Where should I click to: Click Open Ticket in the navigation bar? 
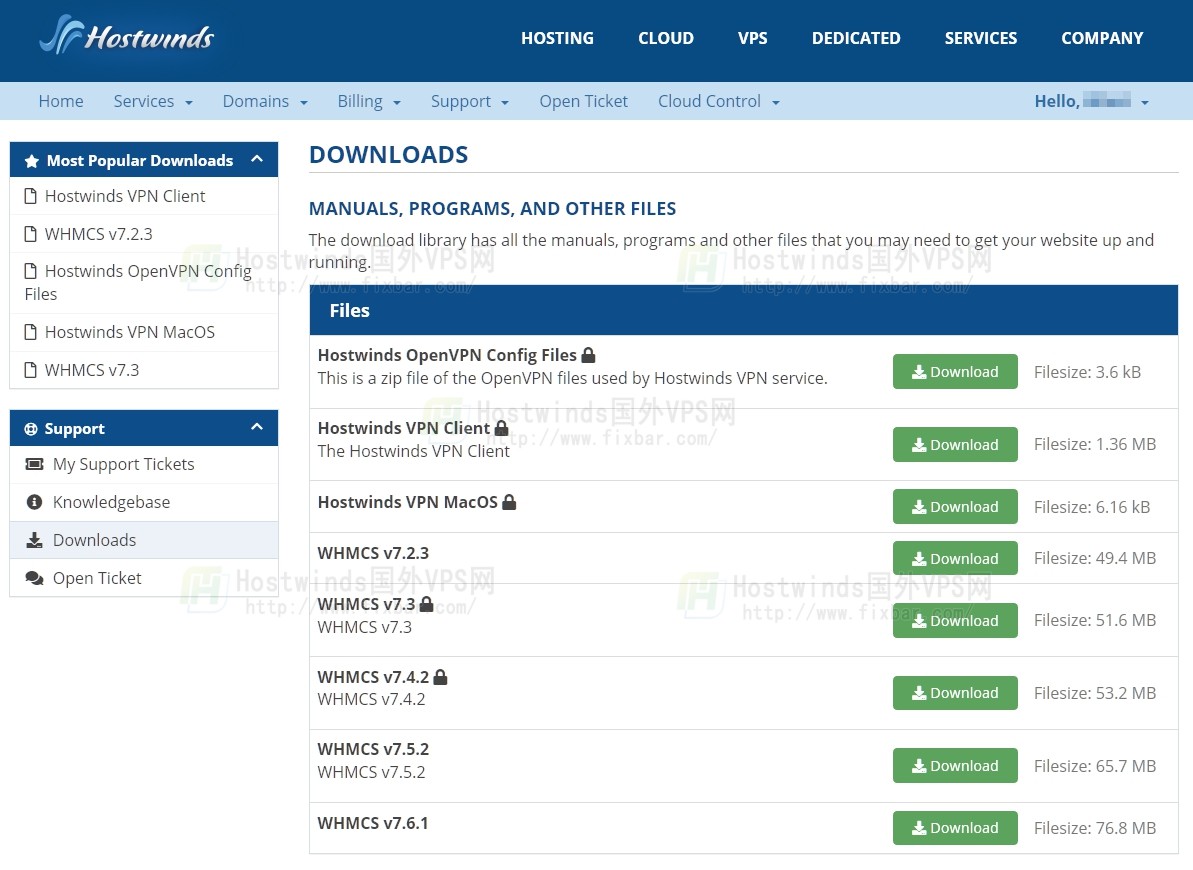(584, 101)
